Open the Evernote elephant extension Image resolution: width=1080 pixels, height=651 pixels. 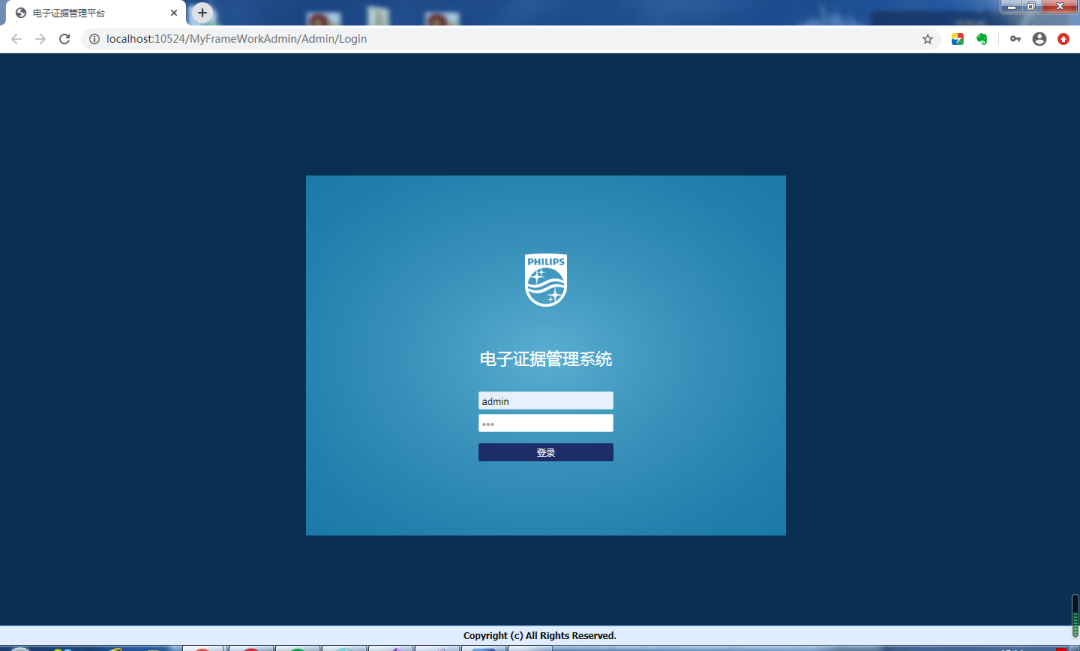(x=982, y=39)
